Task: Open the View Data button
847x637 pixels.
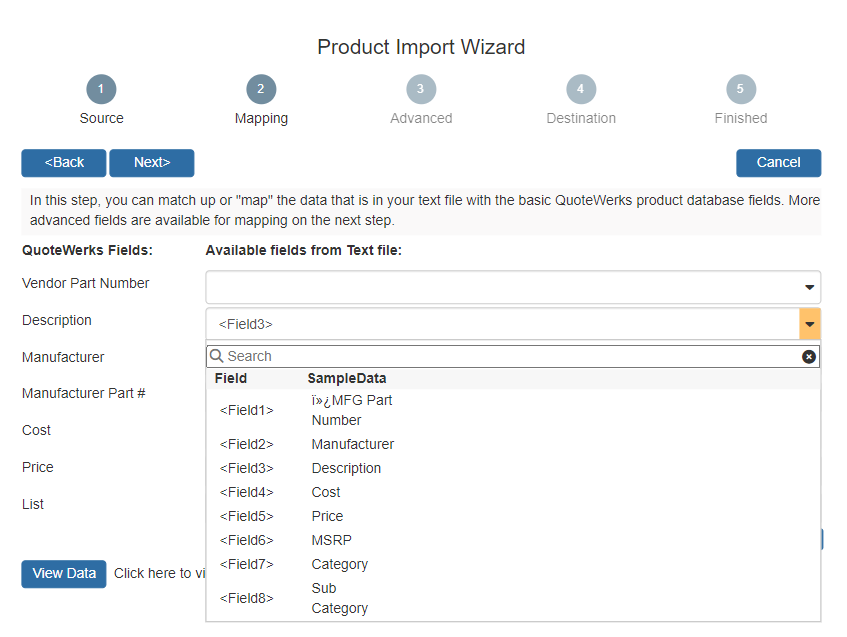Action: click(64, 574)
